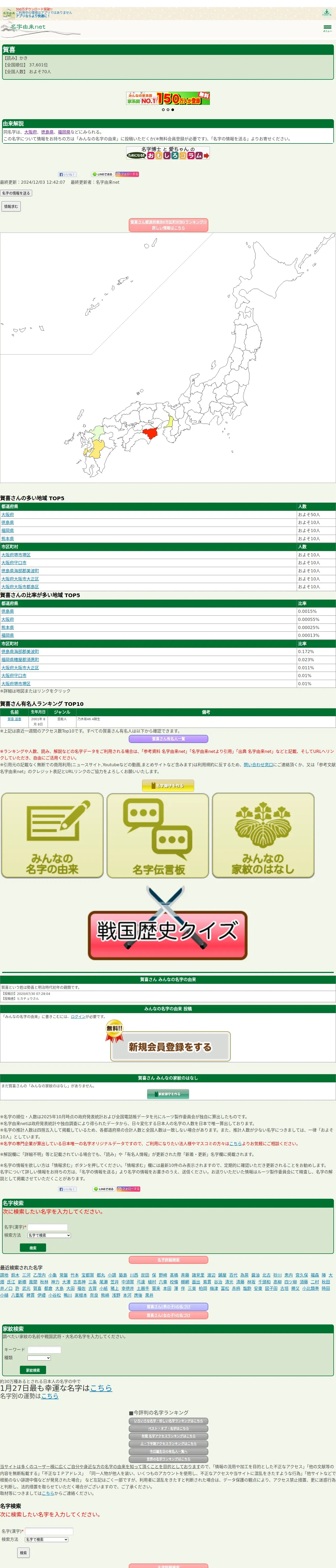Open the 大阪府 link in 由来解説
336x1568 pixels.
31,132
